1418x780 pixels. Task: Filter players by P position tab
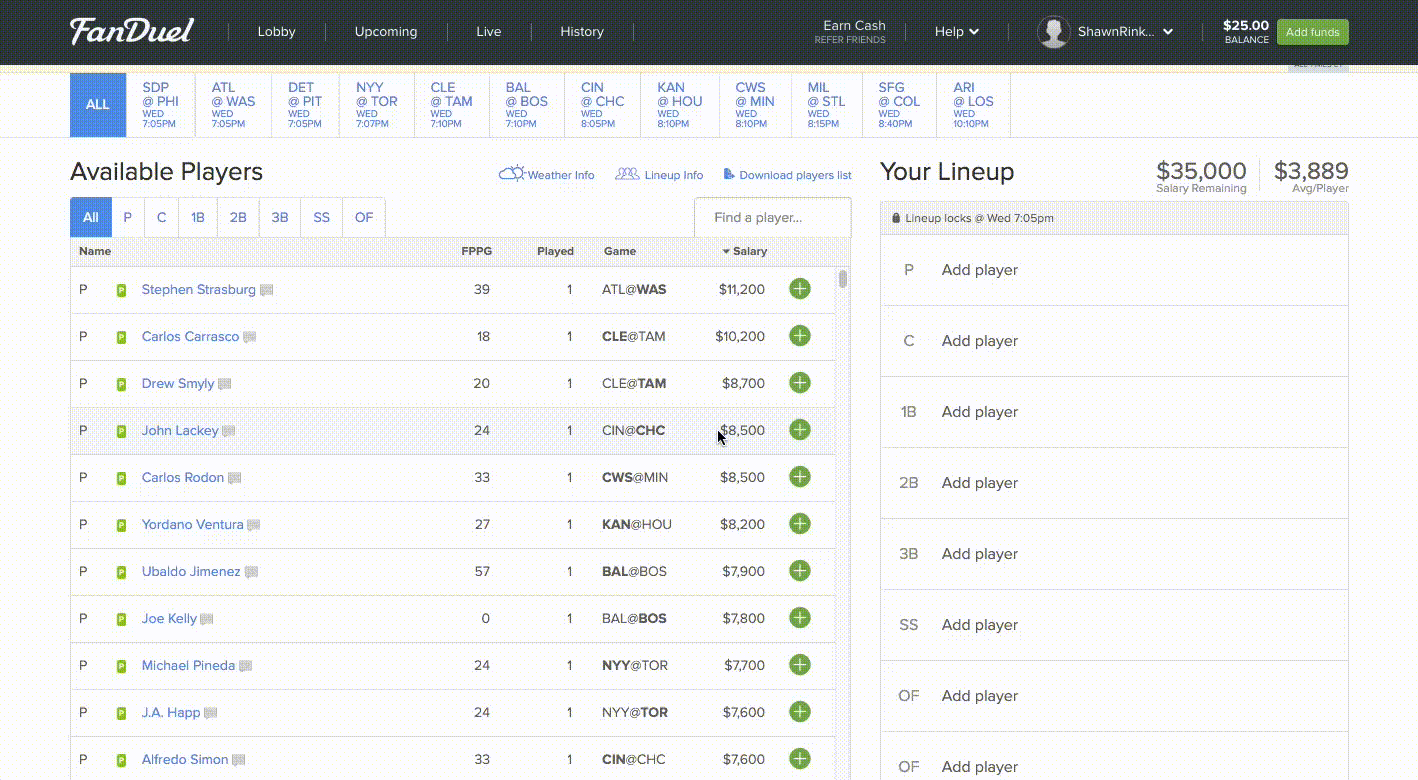point(128,217)
